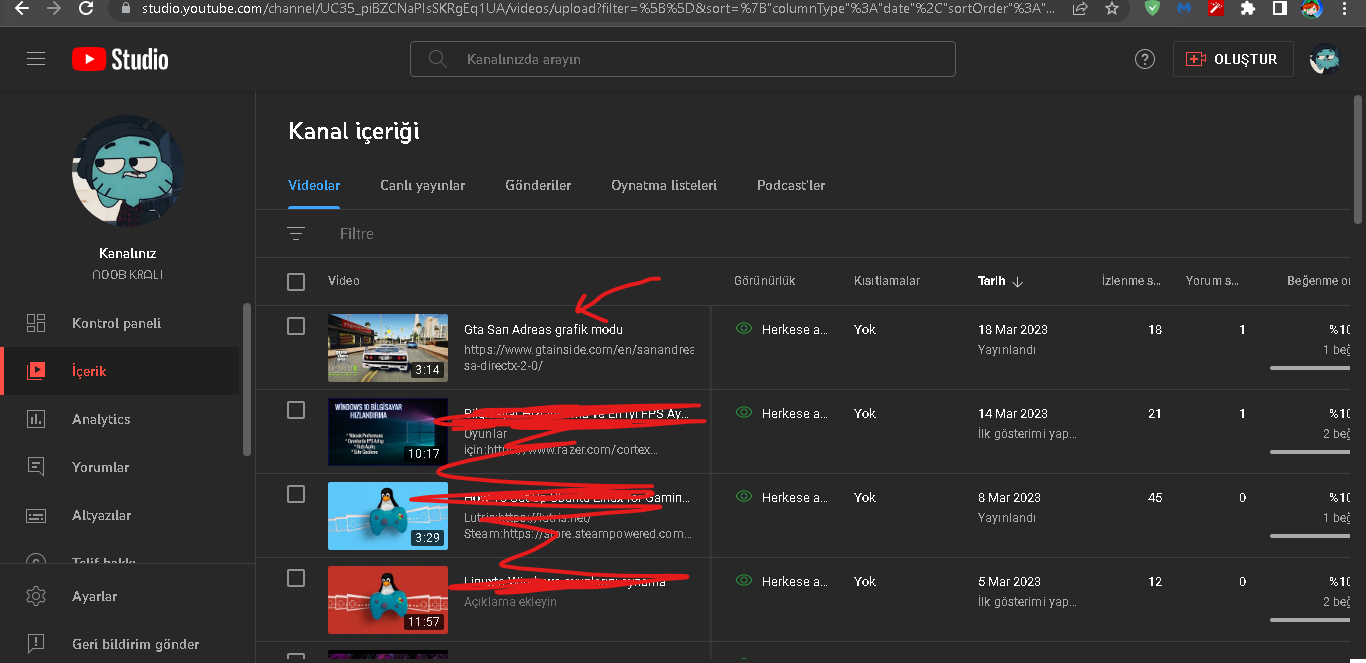Viewport: 1366px width, 663px height.
Task: Click the OLUŞTUR create button
Action: tap(1232, 59)
